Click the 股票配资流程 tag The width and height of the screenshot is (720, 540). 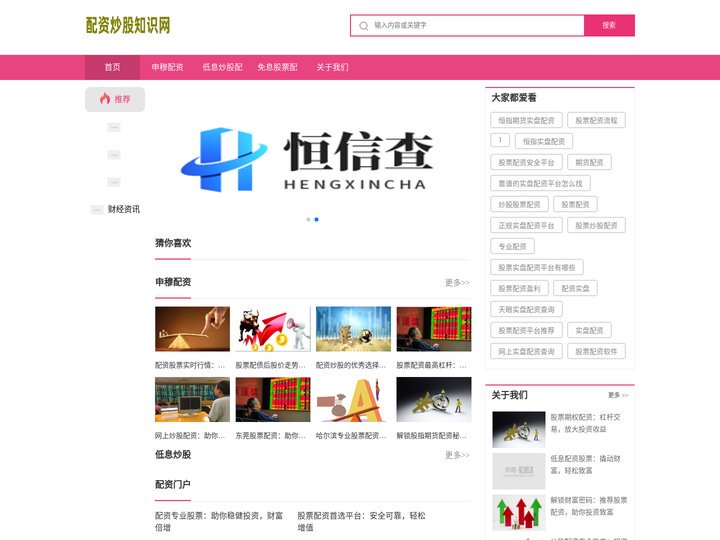click(x=596, y=120)
